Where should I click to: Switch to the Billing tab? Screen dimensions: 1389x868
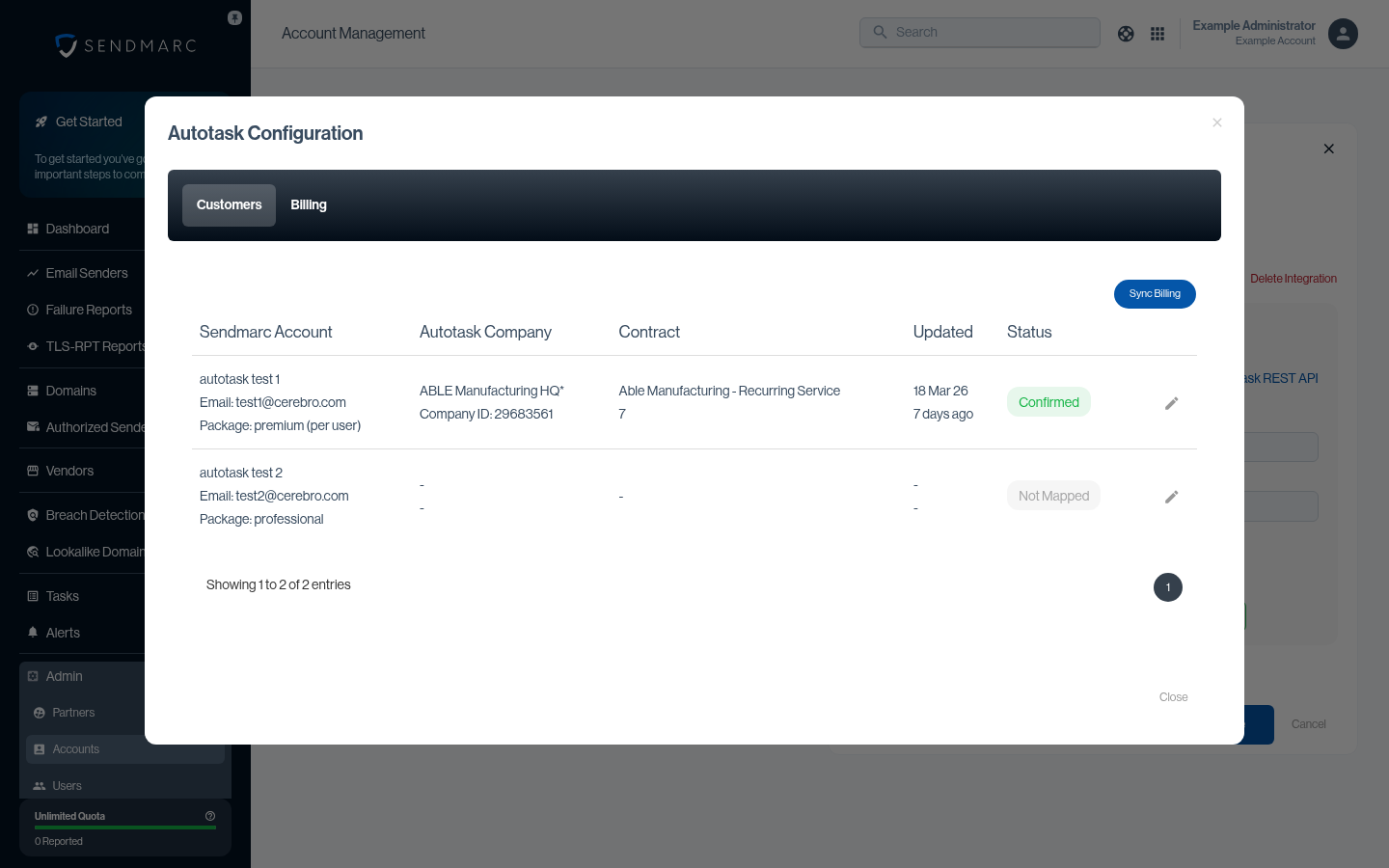[x=309, y=205]
